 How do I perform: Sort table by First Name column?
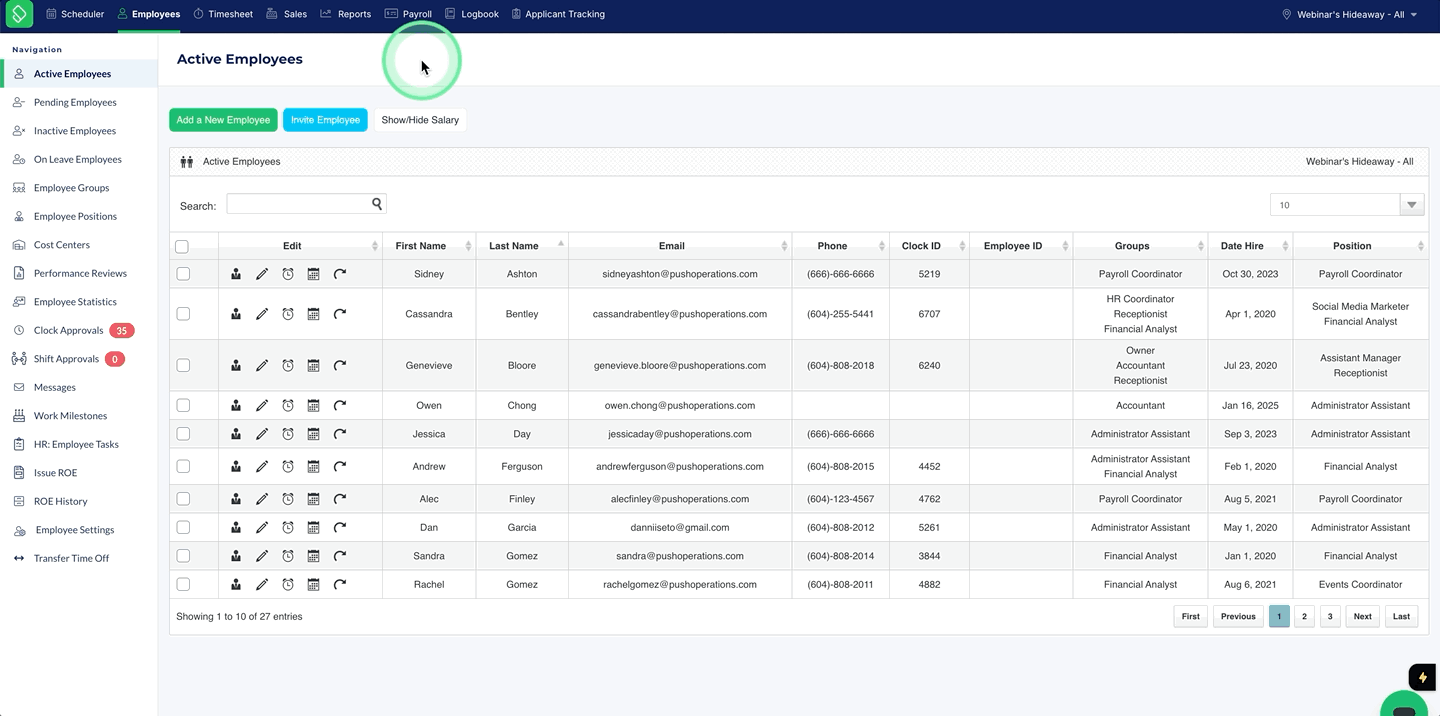tap(429, 246)
